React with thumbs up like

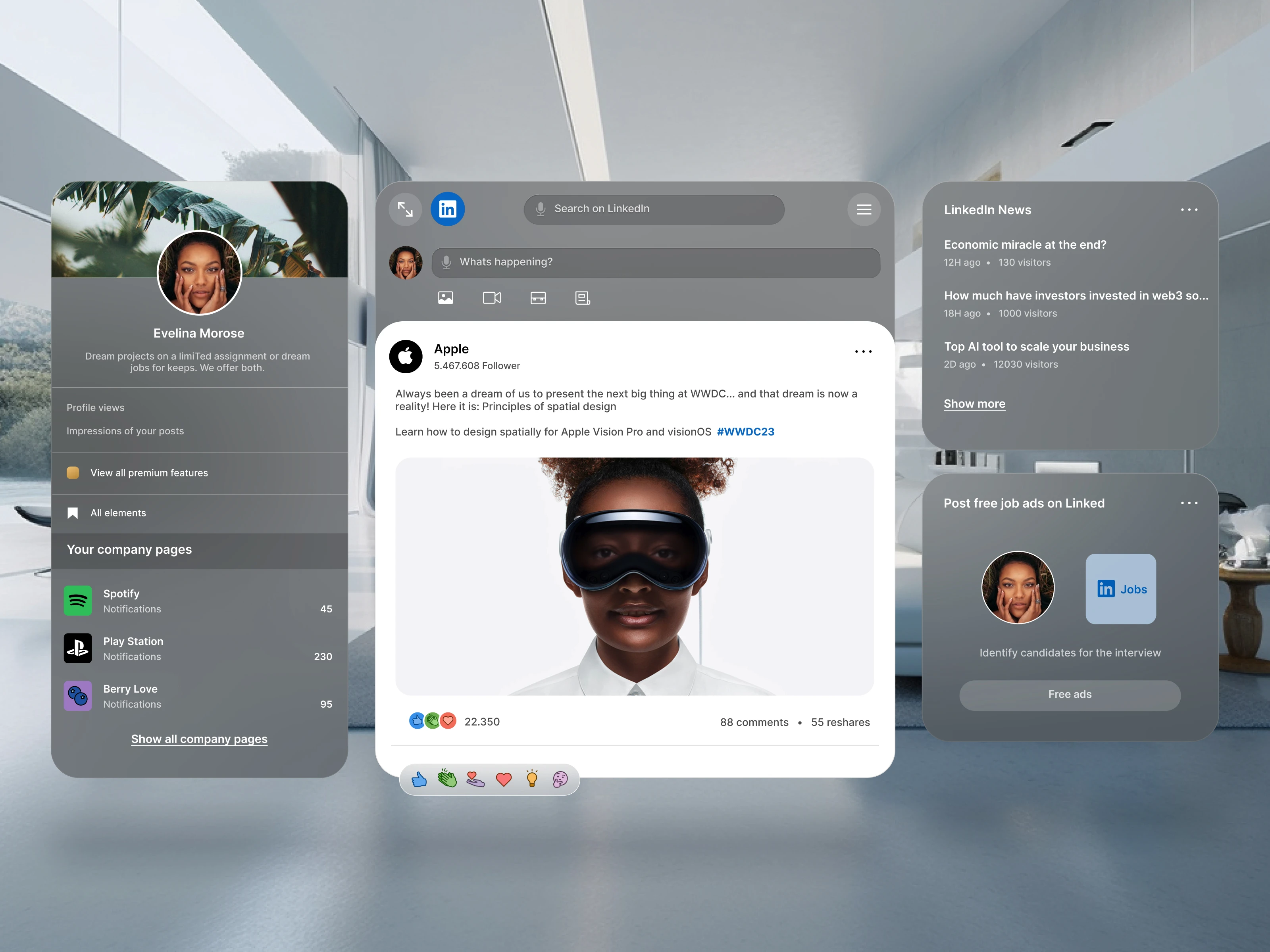(419, 779)
